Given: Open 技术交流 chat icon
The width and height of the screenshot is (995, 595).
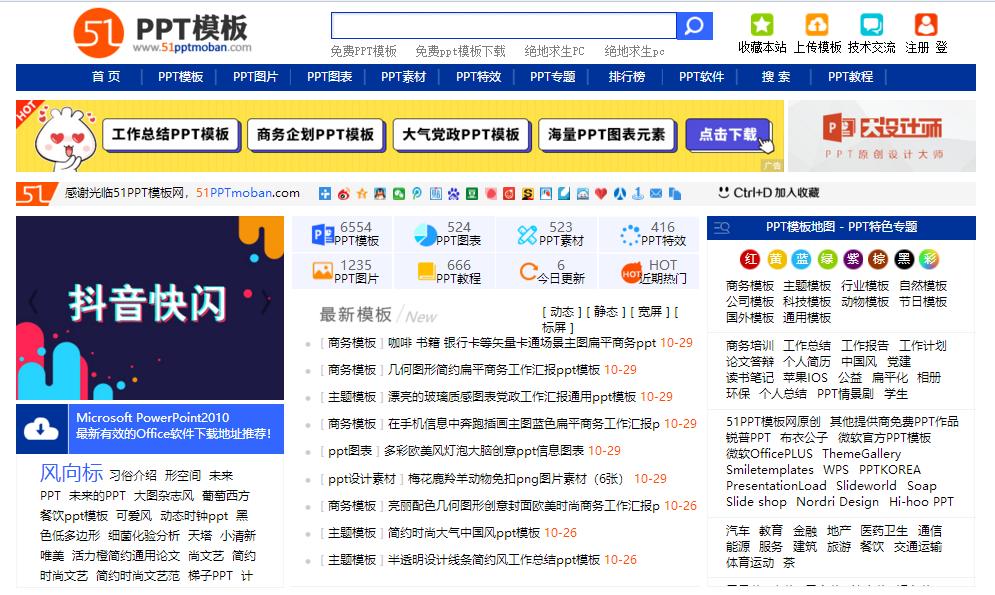Looking at the screenshot, I should coord(872,24).
